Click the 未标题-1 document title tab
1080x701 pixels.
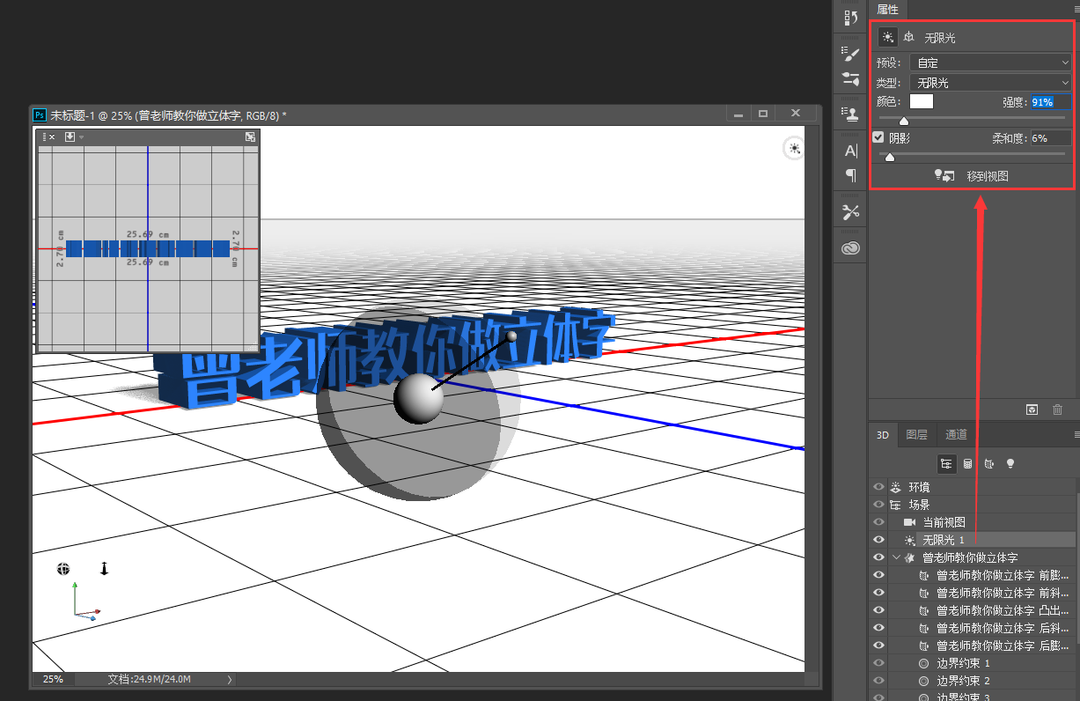pyautogui.click(x=168, y=115)
